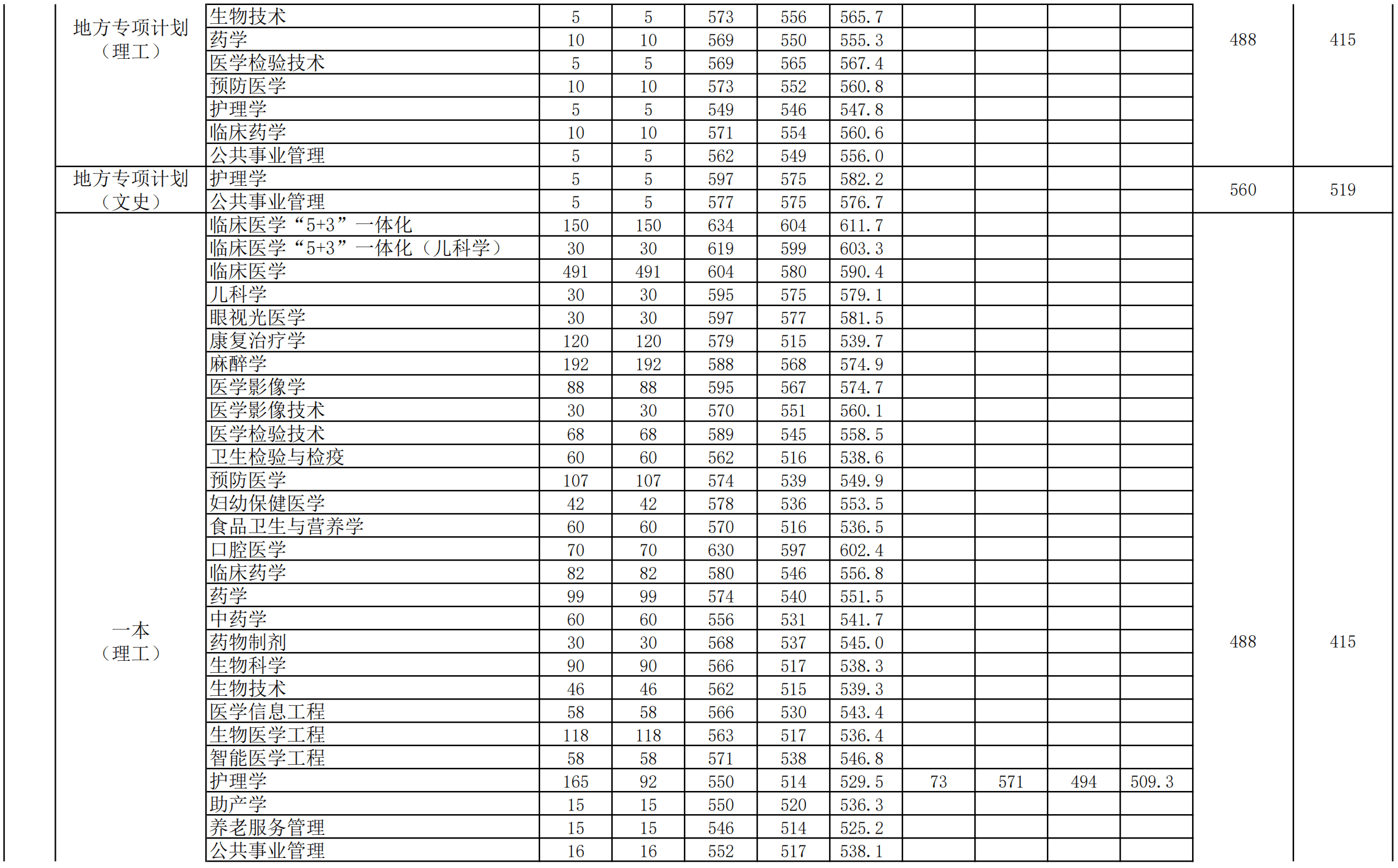The image size is (1398, 868).
Task: Select the 眼视光医学 row name
Action: pyautogui.click(x=257, y=317)
